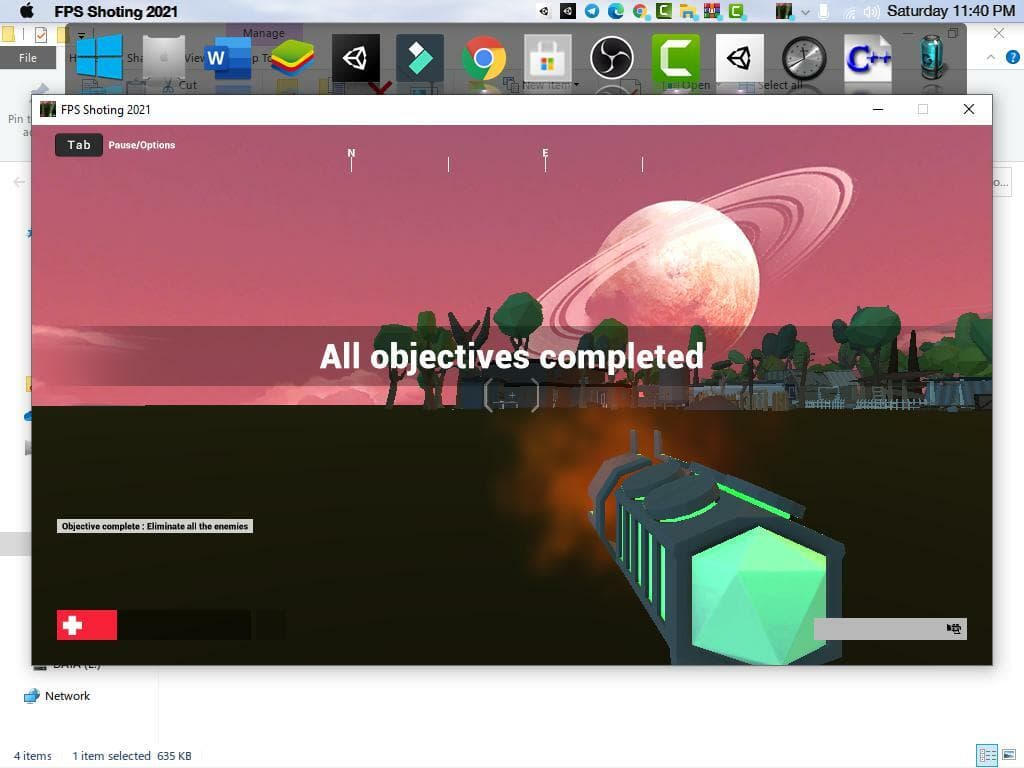Click the gray ammo bar in game HUD

point(890,629)
